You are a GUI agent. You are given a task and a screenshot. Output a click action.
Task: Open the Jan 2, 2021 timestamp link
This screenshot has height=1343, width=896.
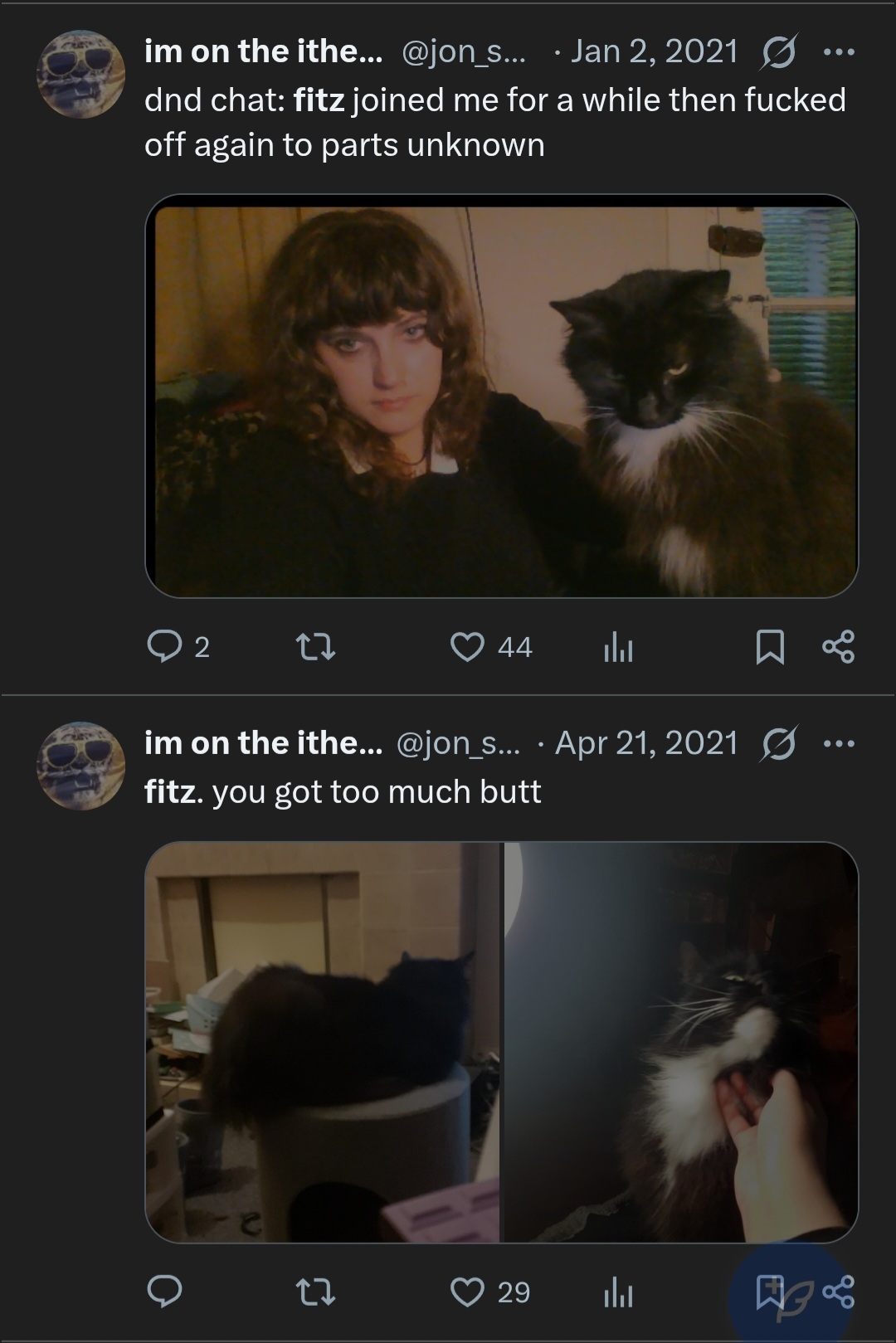click(654, 51)
